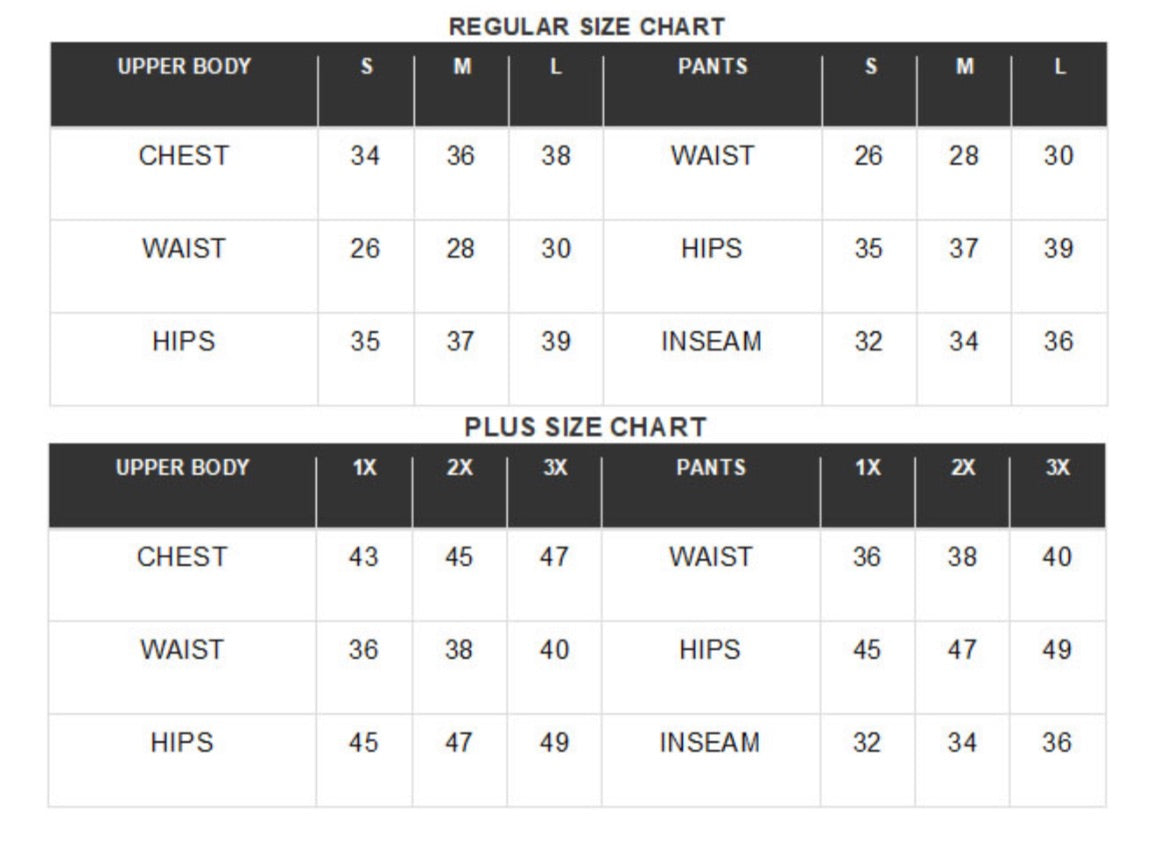This screenshot has width=1171, height=850.
Task: Click regular upper body hips value 35
Action: tap(365, 342)
